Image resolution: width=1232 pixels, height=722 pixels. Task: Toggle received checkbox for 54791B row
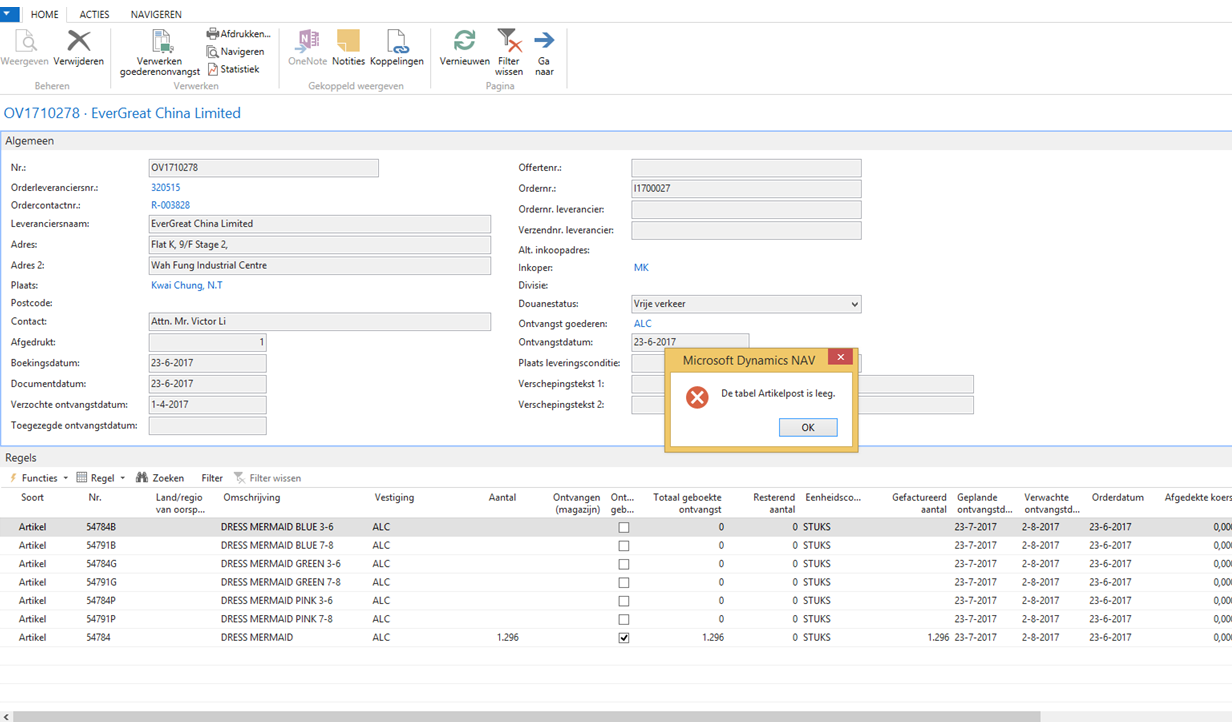coord(624,546)
